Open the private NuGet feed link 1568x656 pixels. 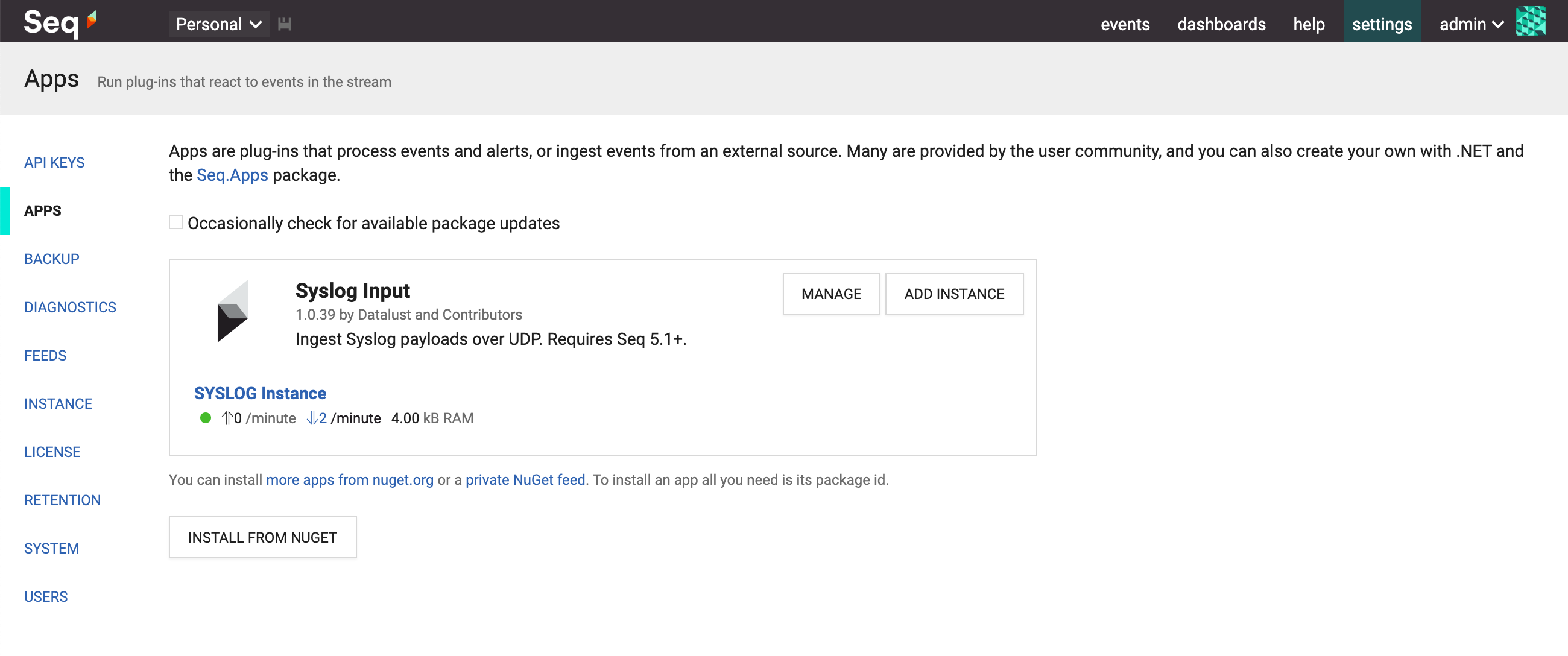(x=525, y=480)
